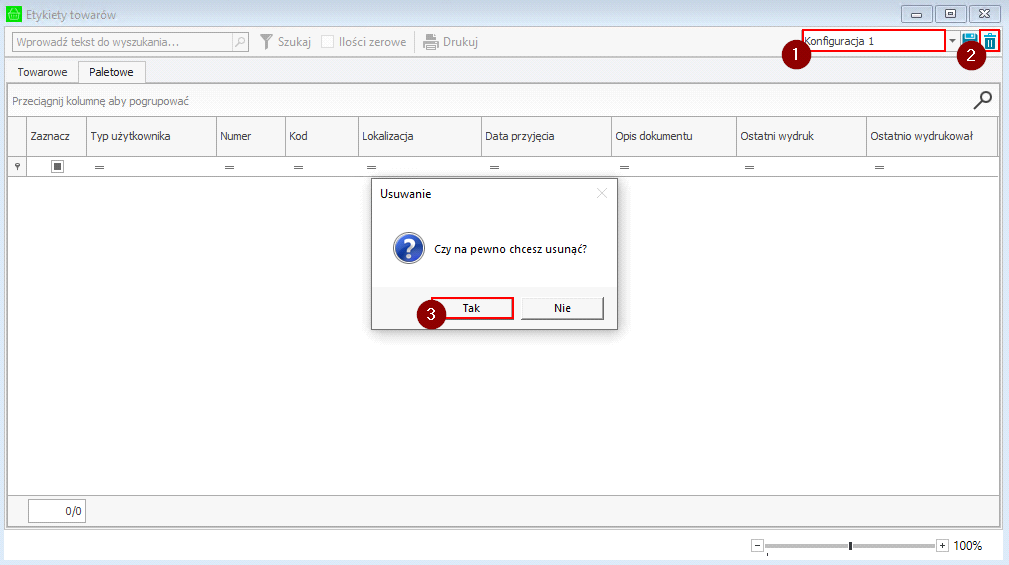Close the Usuwanie dialog with X

point(601,193)
